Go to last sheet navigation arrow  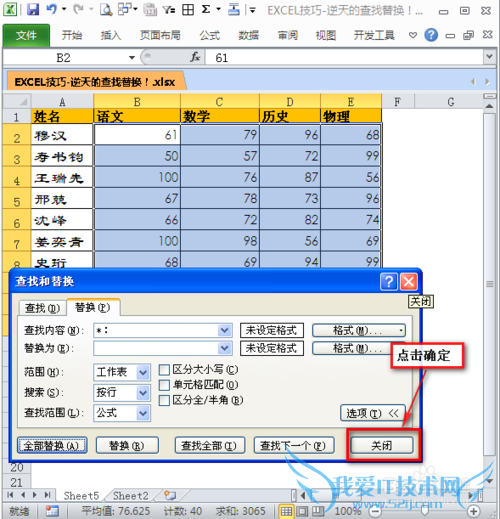[48, 495]
